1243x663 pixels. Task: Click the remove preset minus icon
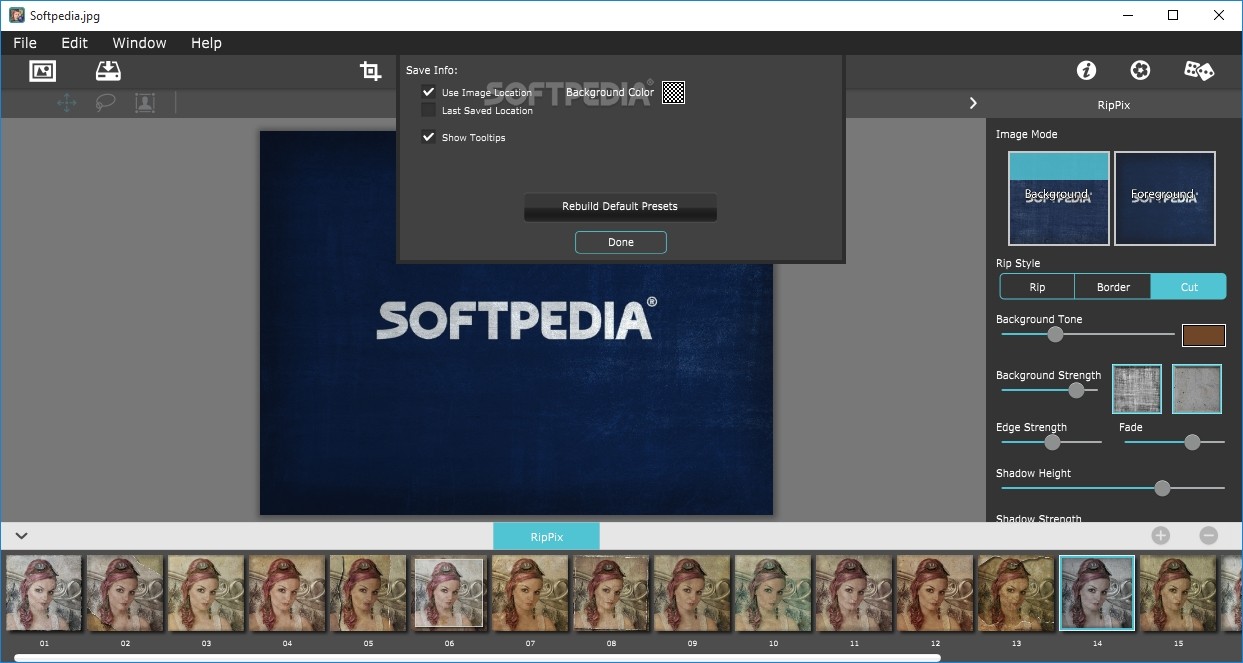click(x=1208, y=535)
